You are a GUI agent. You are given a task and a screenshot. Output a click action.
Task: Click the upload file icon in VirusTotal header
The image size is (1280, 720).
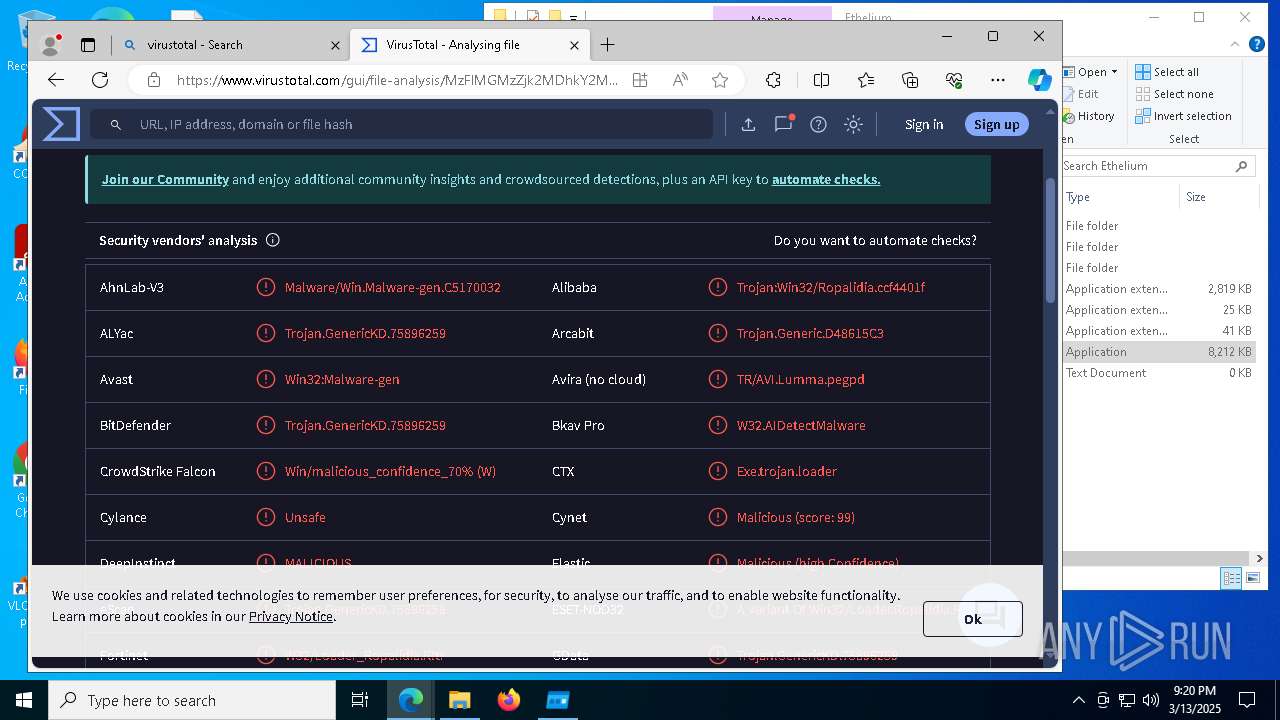[x=748, y=124]
